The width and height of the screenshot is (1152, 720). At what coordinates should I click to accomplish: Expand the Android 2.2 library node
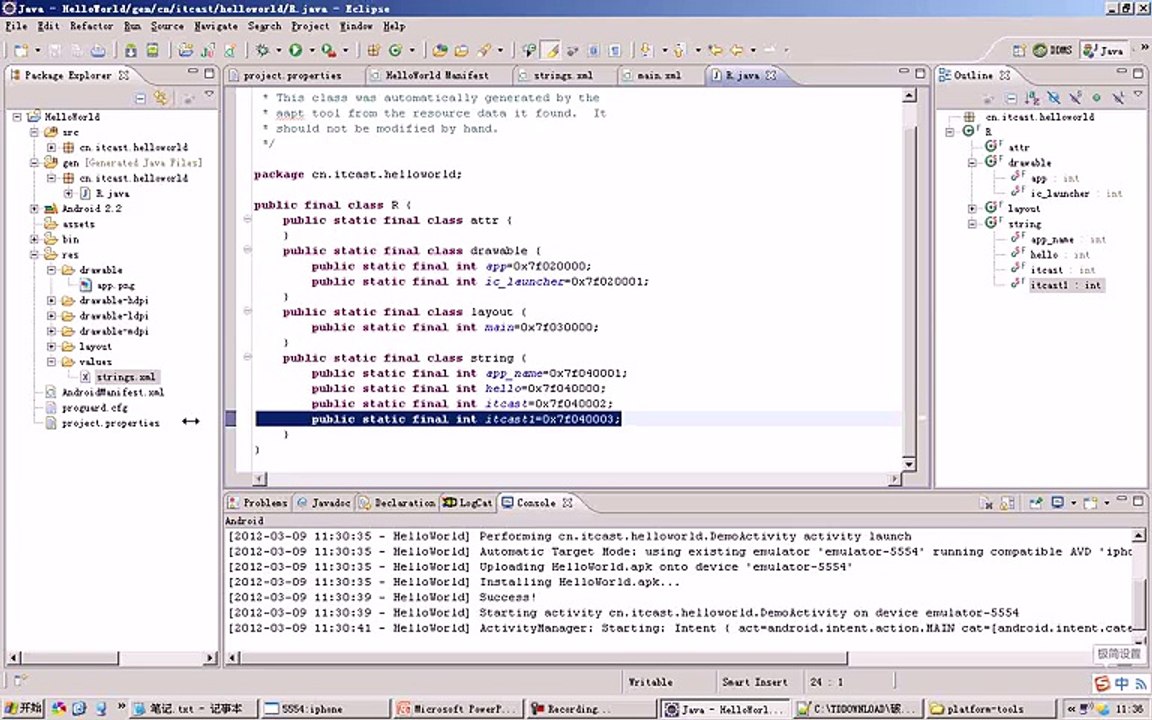click(x=34, y=209)
